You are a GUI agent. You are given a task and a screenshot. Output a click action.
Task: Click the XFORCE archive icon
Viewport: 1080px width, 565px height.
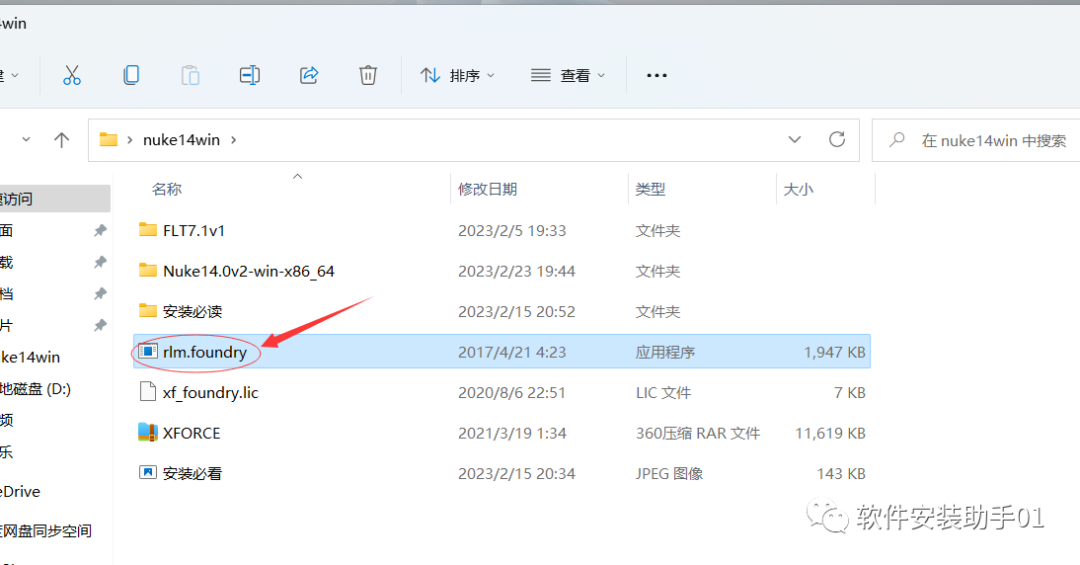[x=147, y=432]
